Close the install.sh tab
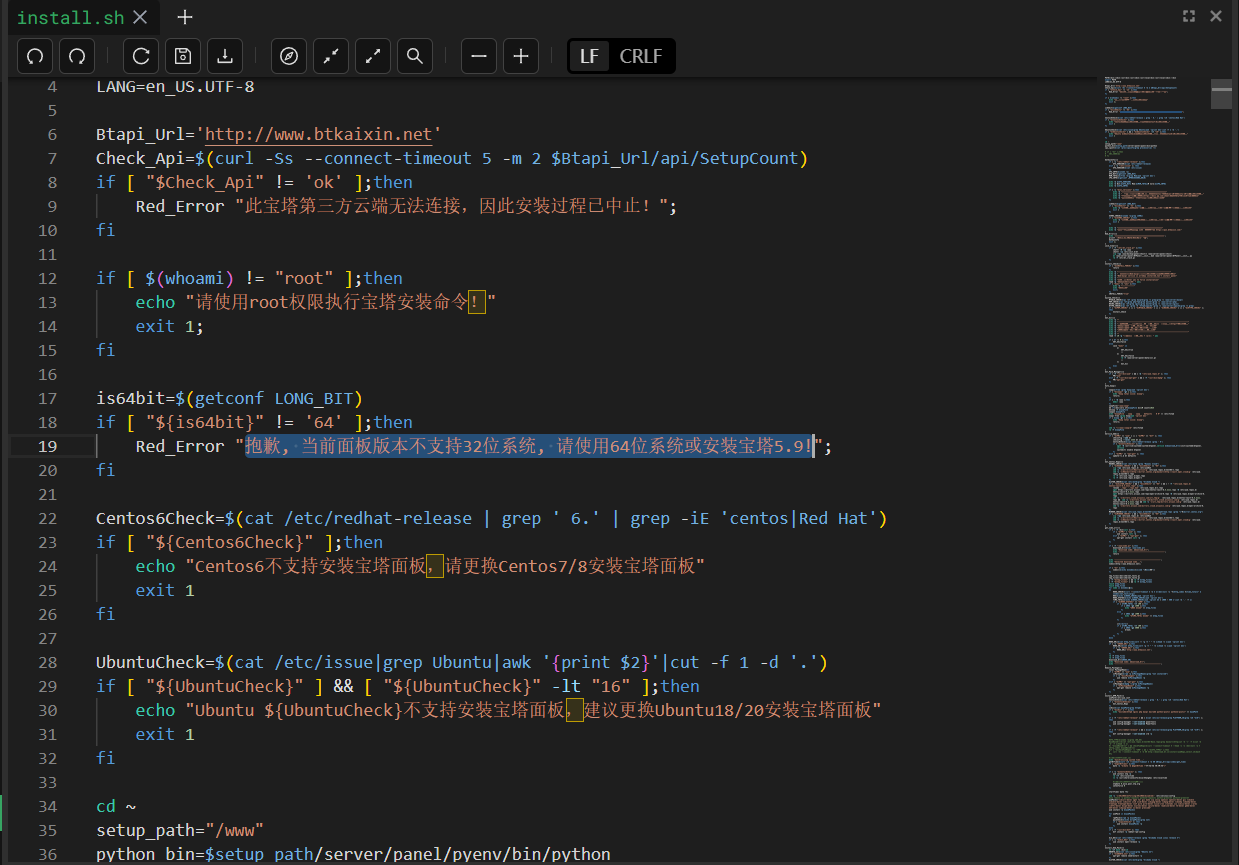 click(x=140, y=17)
